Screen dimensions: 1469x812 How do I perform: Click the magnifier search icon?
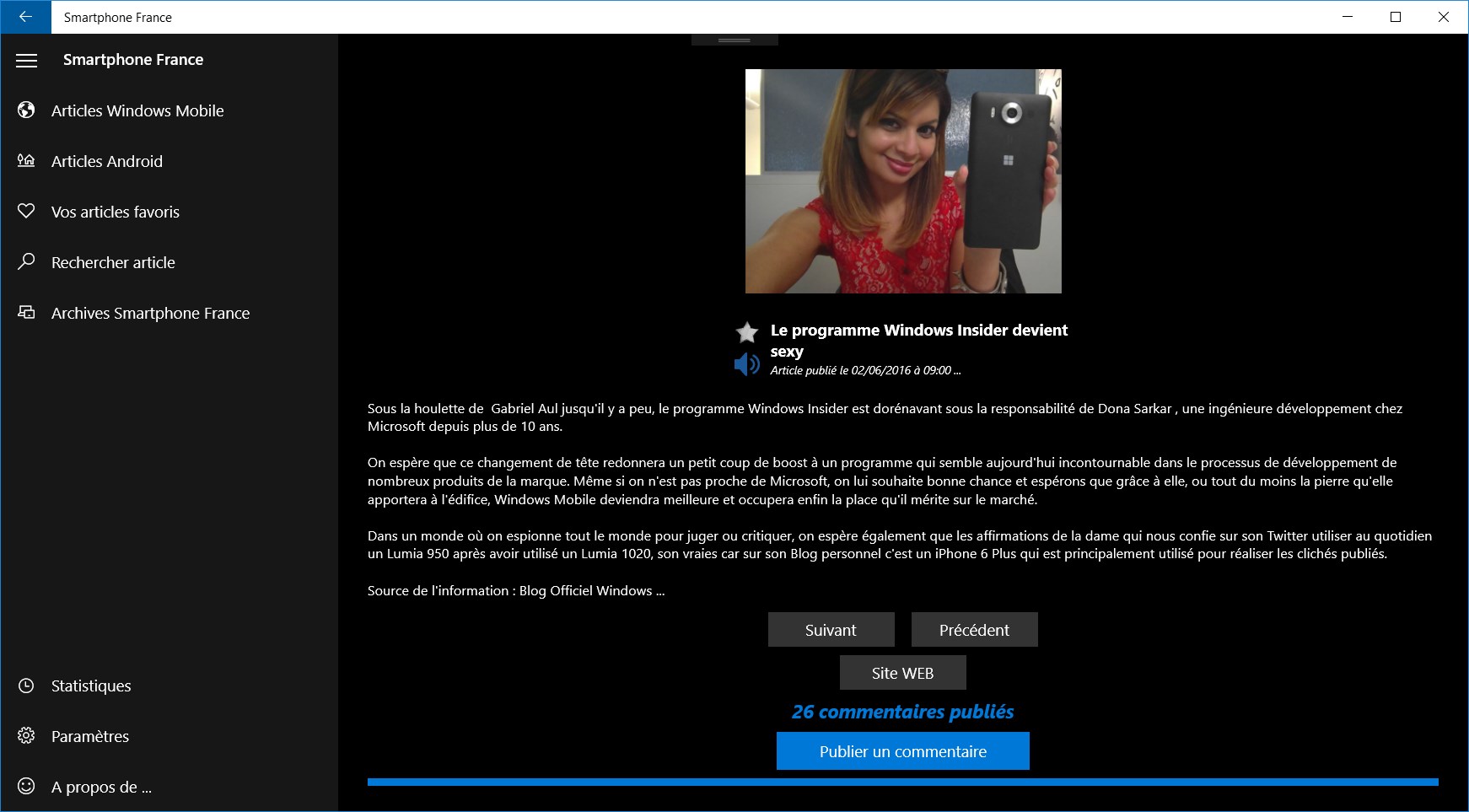(x=27, y=261)
